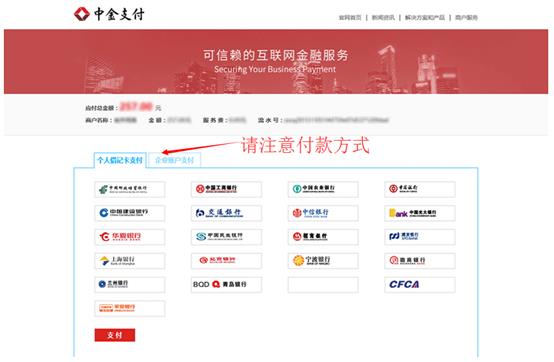Switch to the 个人借记卡支付 tab
The height and width of the screenshot is (362, 554).
(x=120, y=160)
